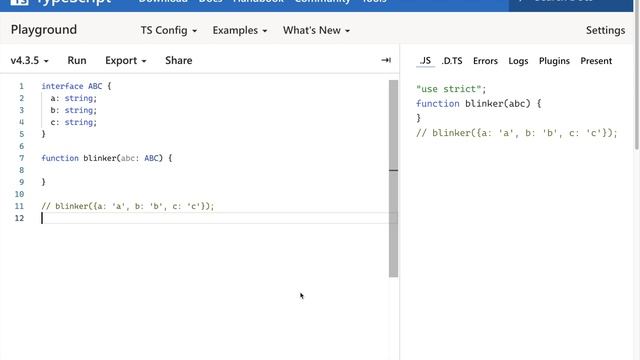Open the TS Config dropdown
Viewport: 640px width, 360px height.
[x=169, y=31]
